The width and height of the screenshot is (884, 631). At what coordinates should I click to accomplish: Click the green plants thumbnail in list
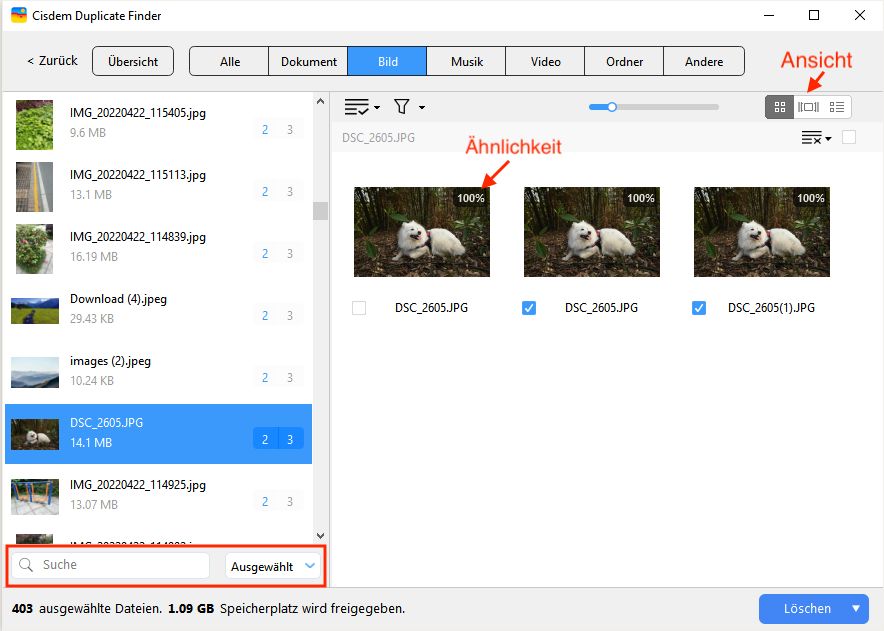click(34, 125)
